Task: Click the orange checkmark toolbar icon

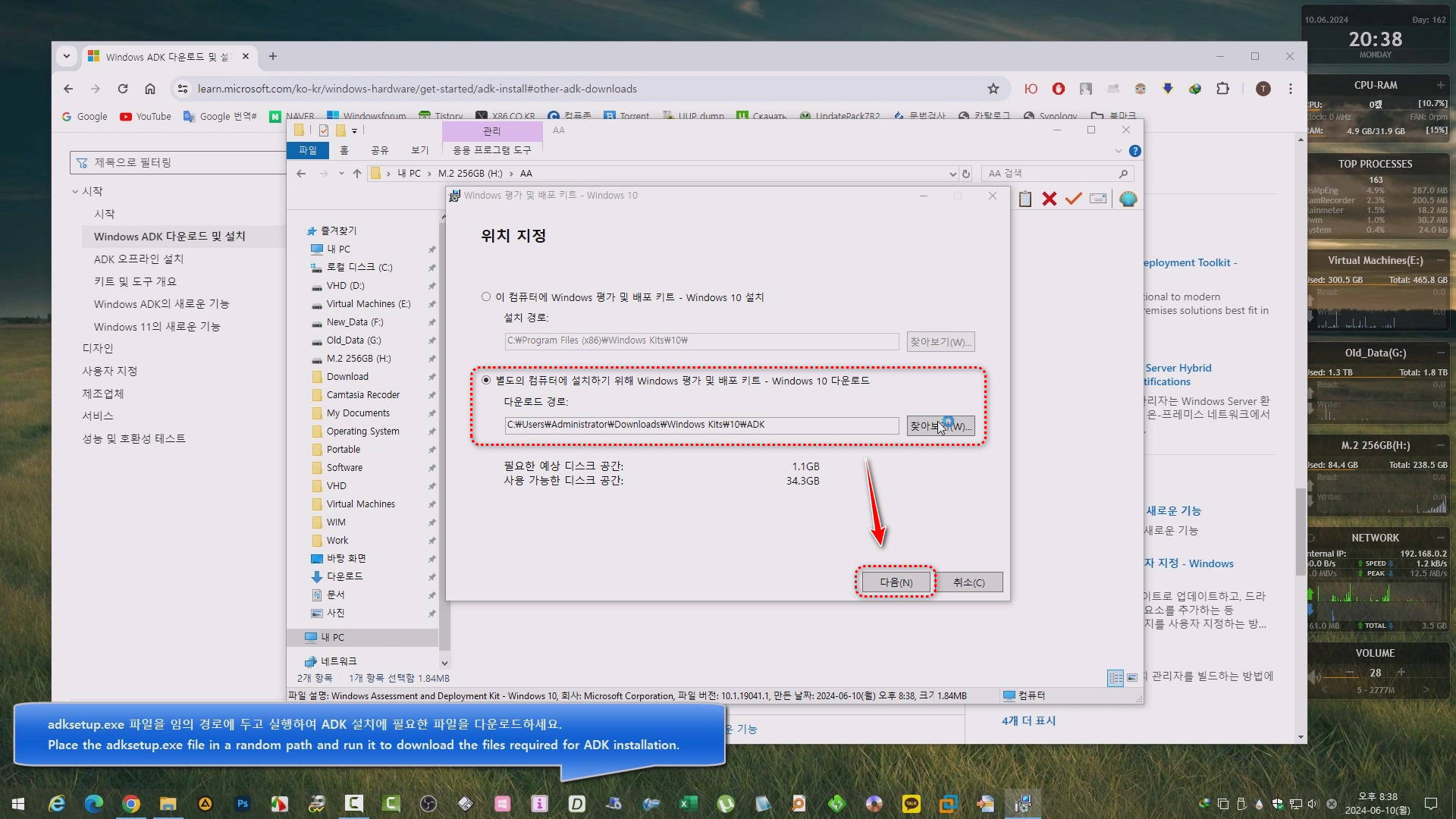Action: point(1073,199)
